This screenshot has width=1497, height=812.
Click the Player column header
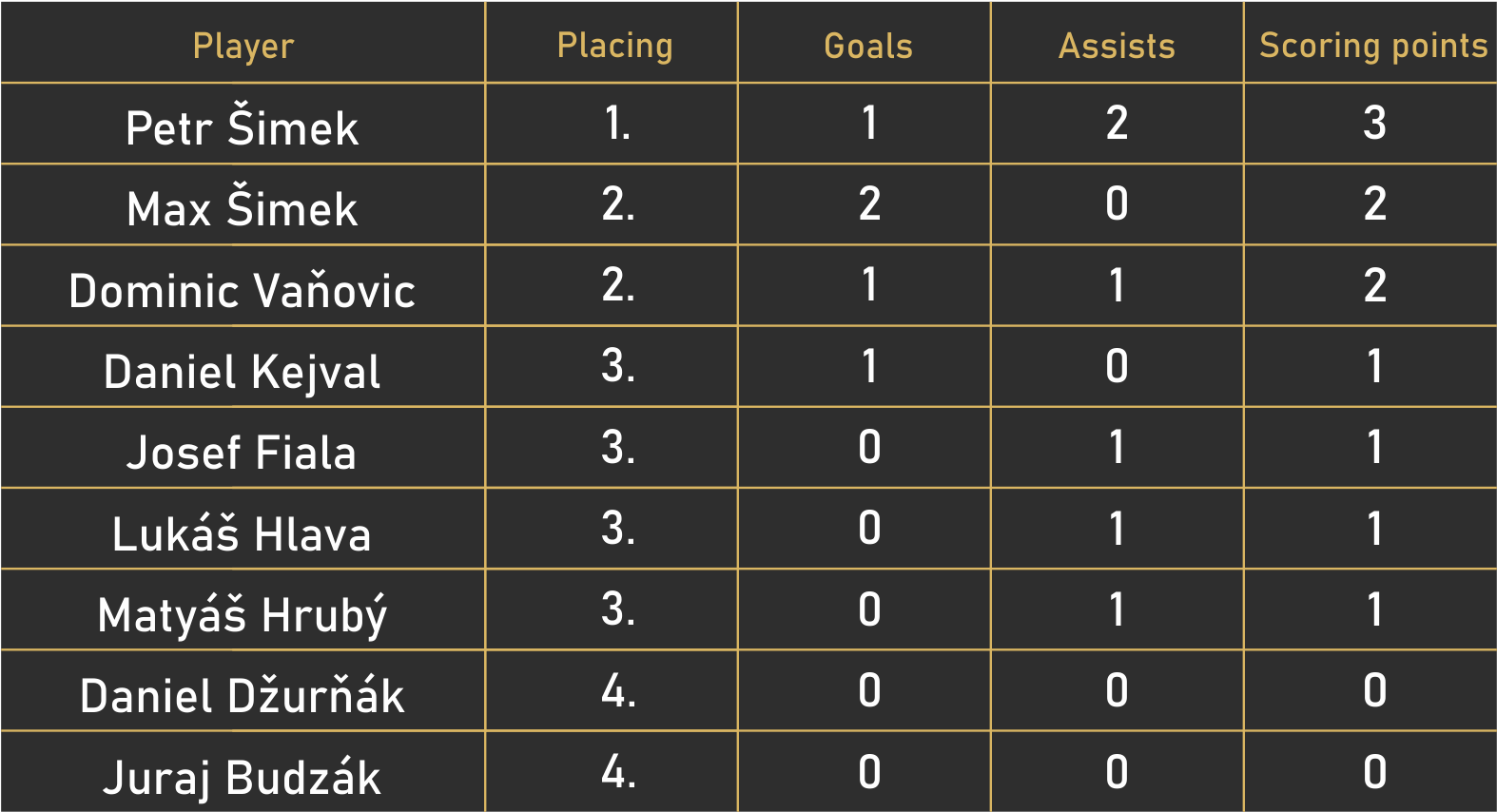coord(243,46)
